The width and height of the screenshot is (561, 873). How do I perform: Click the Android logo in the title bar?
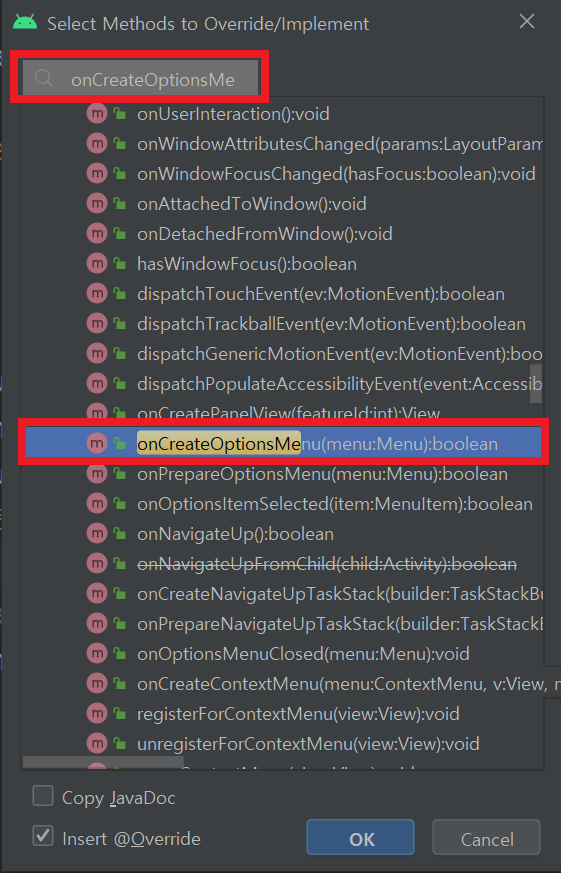[x=25, y=23]
